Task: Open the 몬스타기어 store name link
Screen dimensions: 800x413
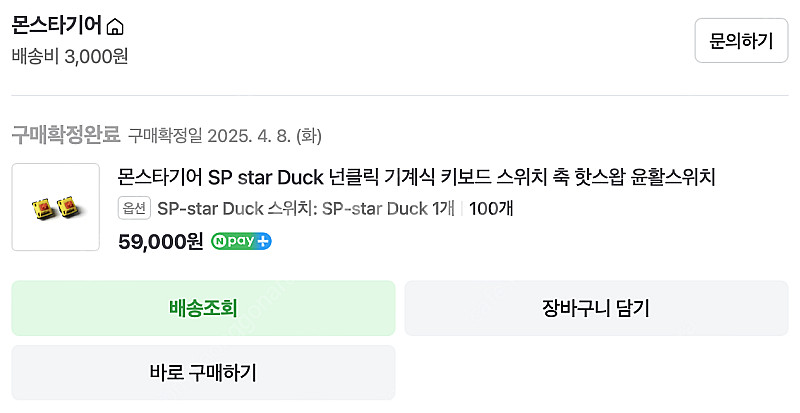Action: 56,26
